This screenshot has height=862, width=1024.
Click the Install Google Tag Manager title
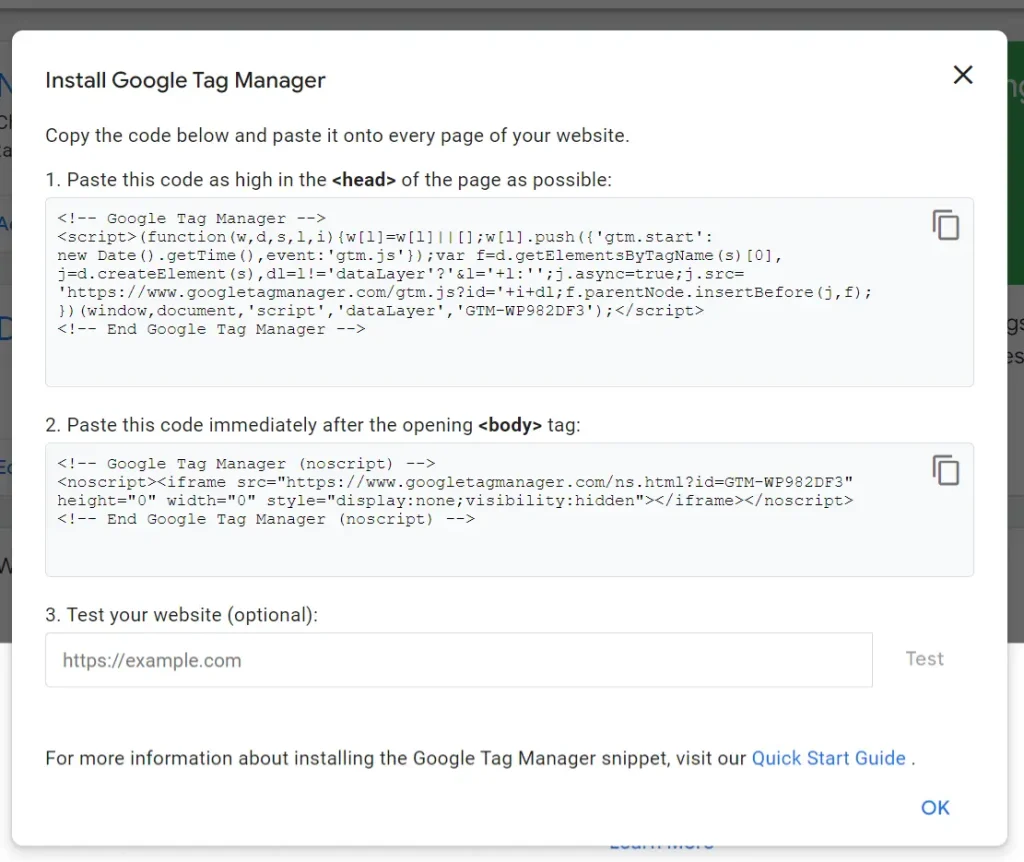coord(185,81)
